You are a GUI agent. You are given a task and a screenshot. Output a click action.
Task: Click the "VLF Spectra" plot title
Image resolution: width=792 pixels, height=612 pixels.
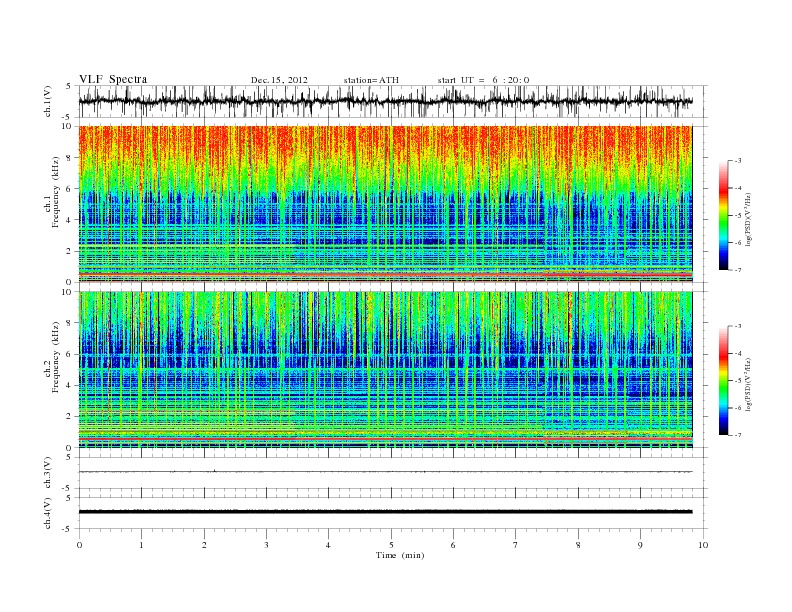click(113, 79)
